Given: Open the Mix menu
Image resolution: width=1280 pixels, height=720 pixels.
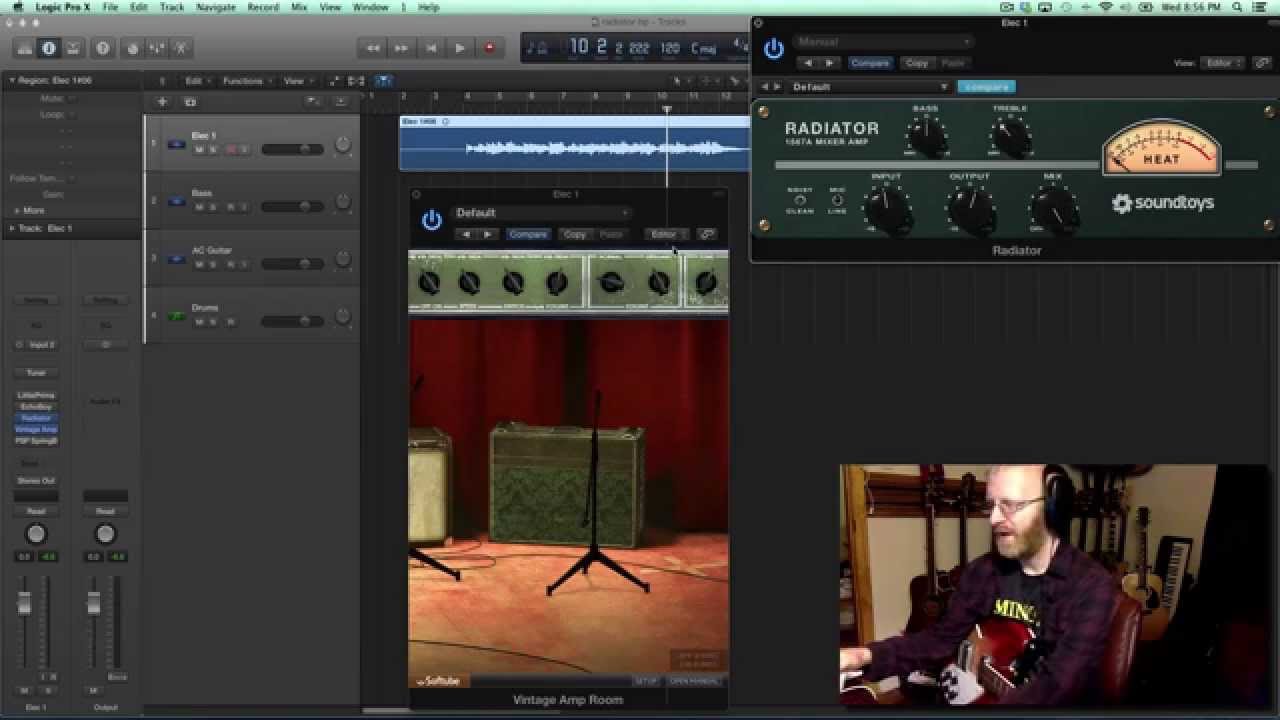Looking at the screenshot, I should (x=299, y=7).
